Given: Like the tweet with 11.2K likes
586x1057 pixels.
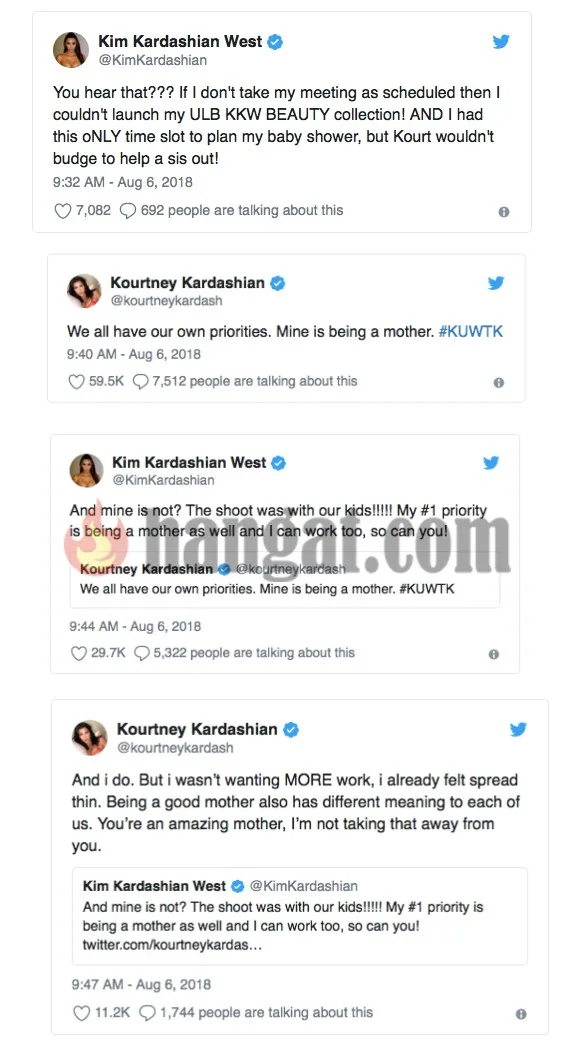Looking at the screenshot, I should point(81,1013).
